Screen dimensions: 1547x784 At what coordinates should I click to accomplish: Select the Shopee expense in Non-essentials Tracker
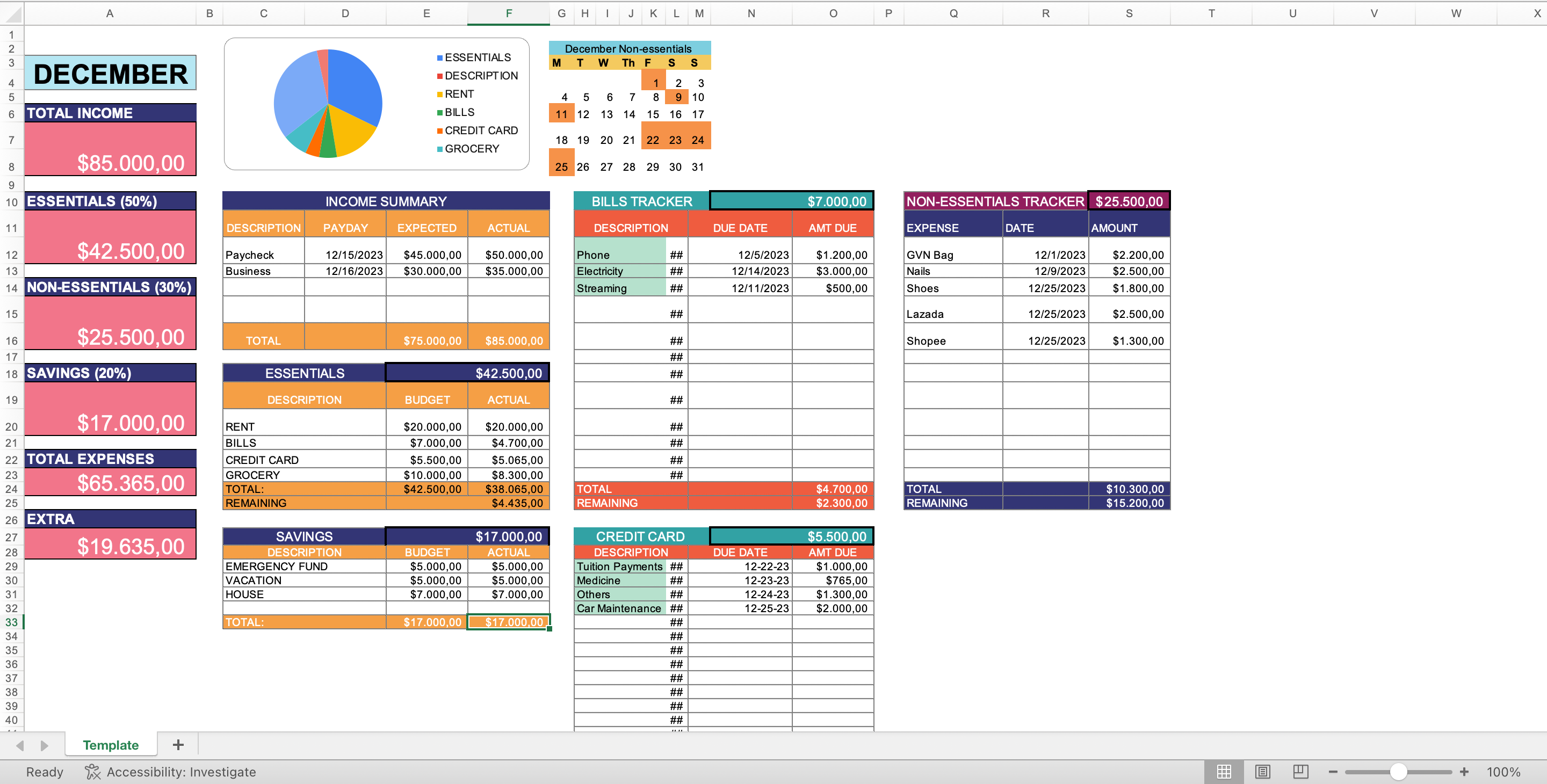tap(952, 340)
